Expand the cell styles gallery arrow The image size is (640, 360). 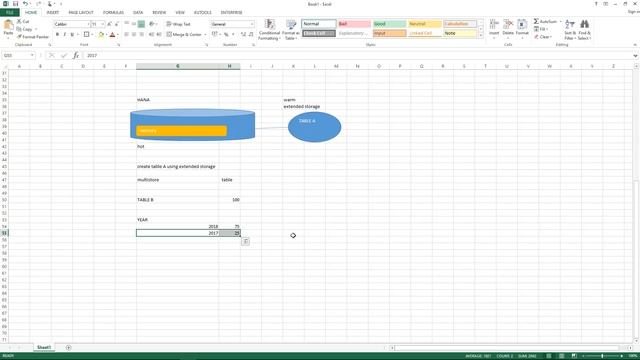click(x=480, y=36)
